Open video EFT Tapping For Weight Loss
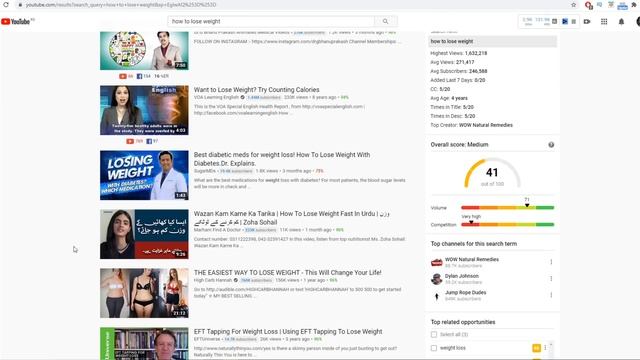The width and height of the screenshot is (640, 360). 288,331
